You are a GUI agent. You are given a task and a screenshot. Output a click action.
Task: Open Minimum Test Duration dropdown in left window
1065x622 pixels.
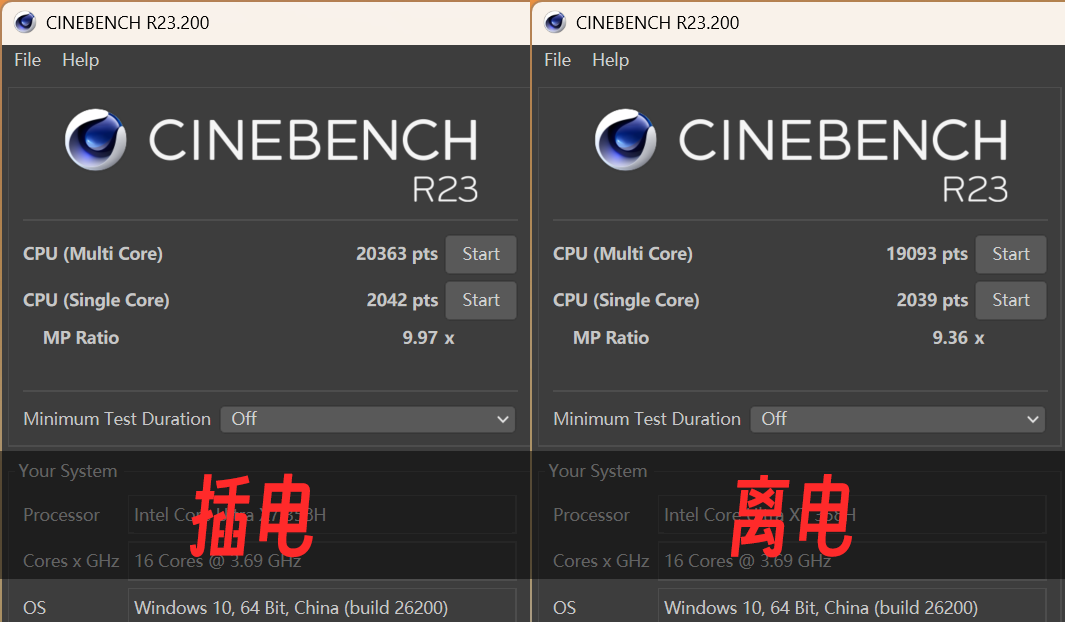pos(367,419)
